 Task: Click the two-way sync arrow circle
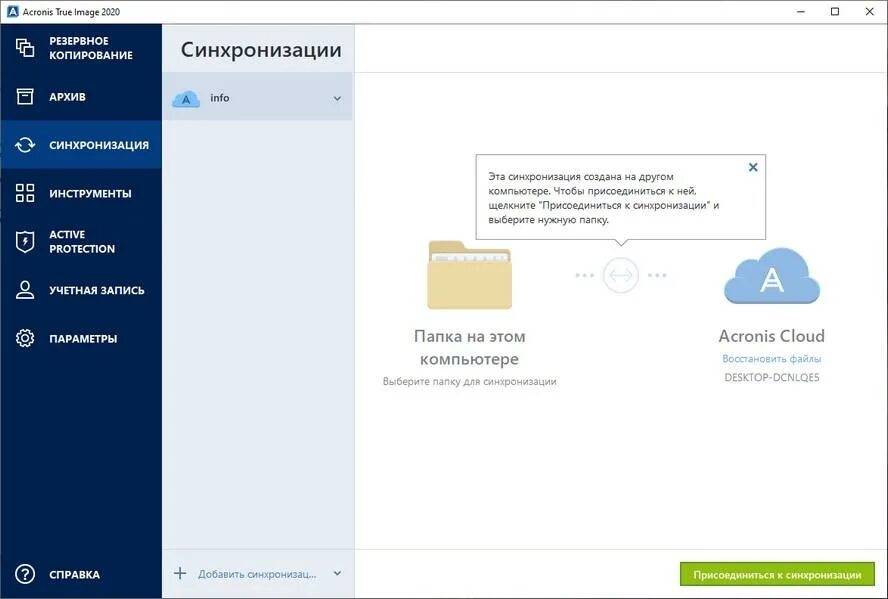coord(621,275)
